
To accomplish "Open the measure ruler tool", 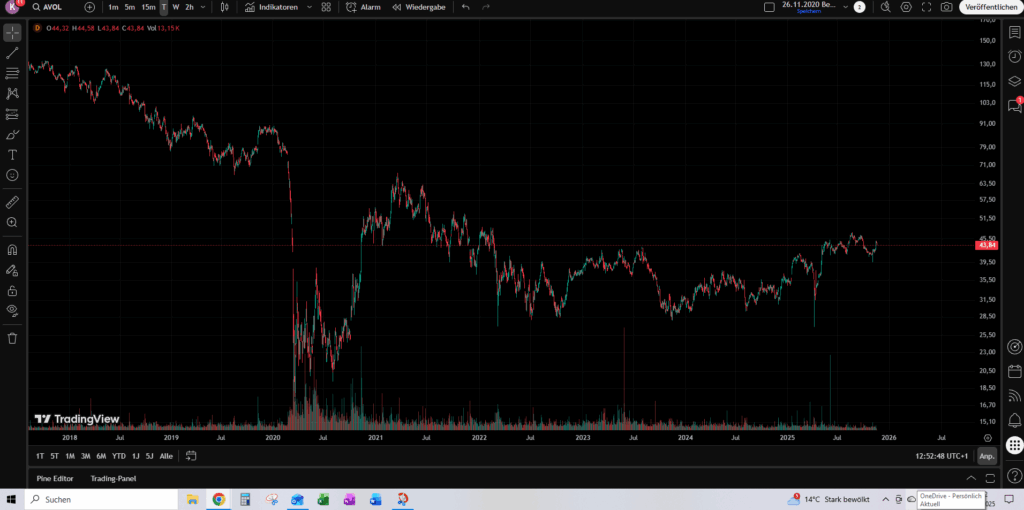I will [12, 202].
